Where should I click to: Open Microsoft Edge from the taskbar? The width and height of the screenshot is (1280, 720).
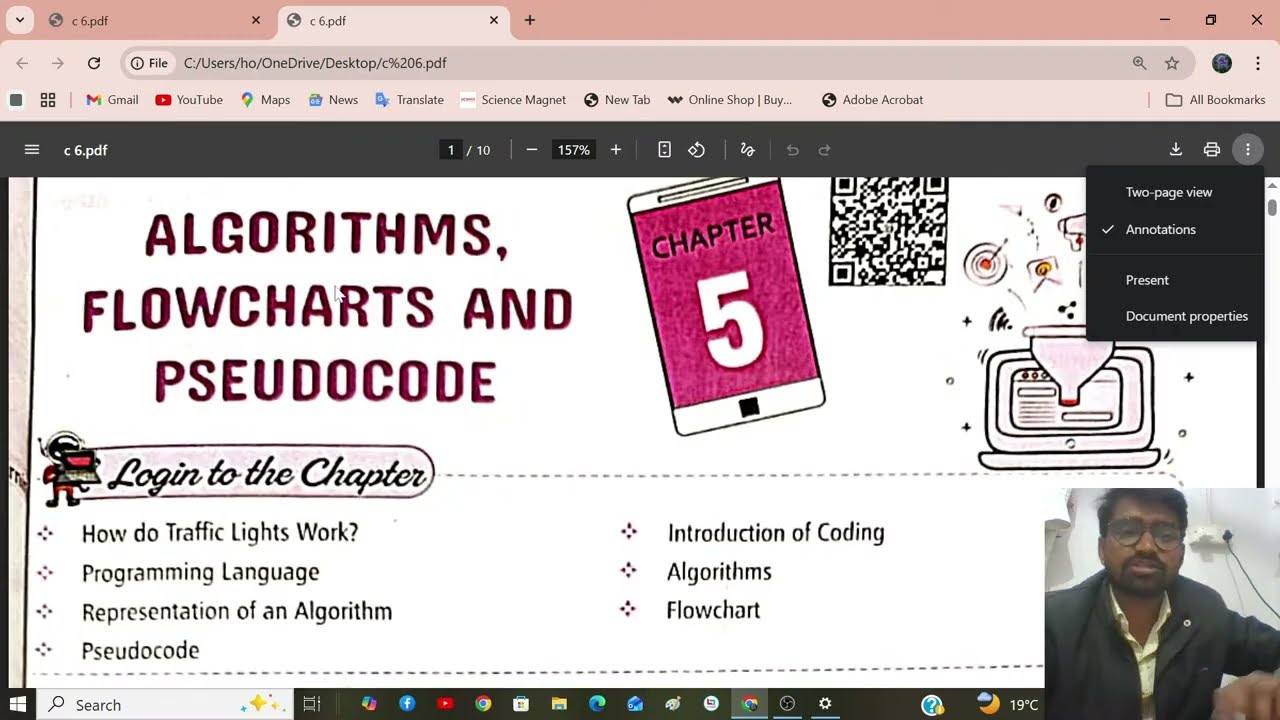tap(597, 704)
